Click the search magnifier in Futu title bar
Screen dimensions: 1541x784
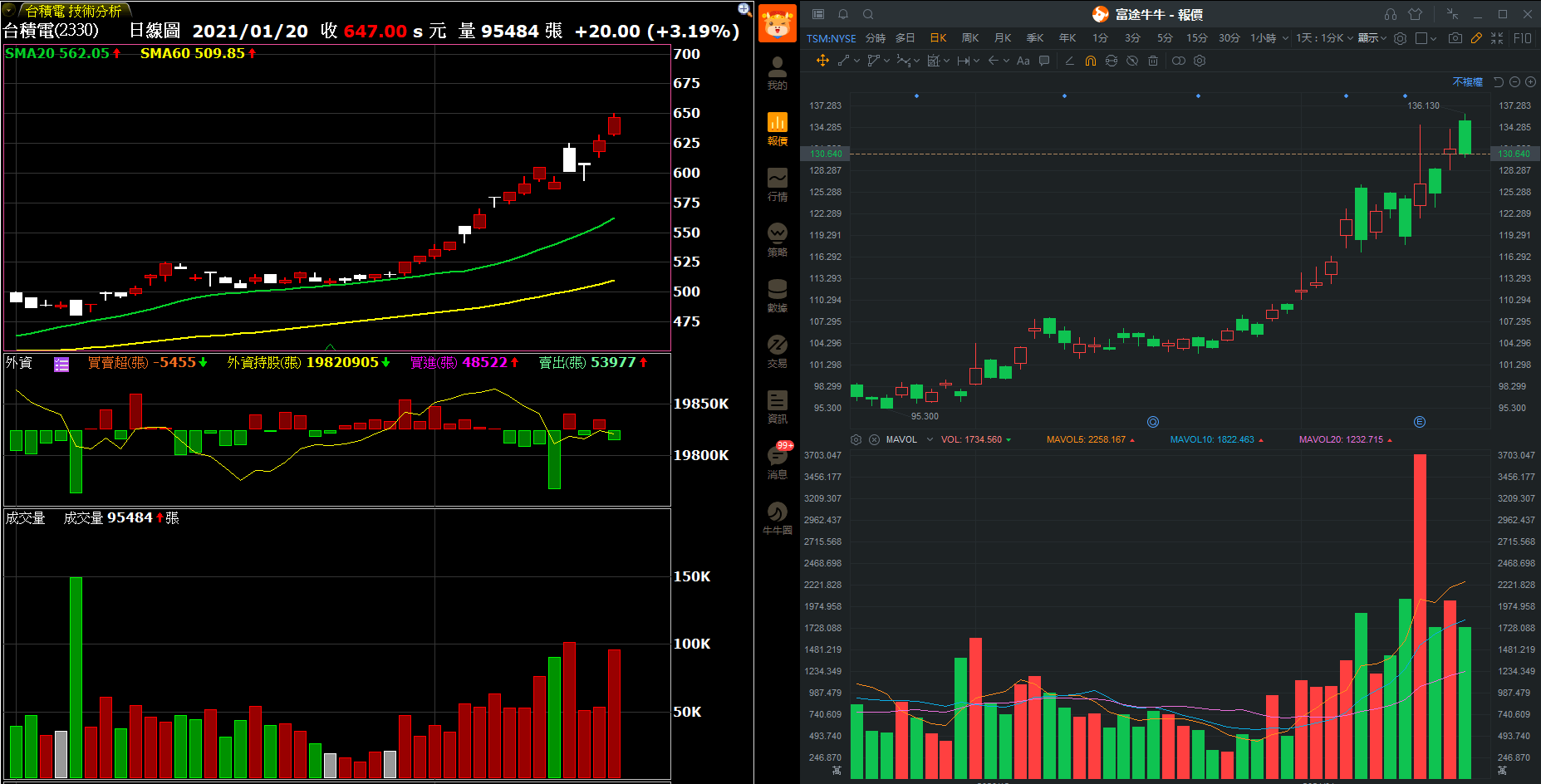868,14
